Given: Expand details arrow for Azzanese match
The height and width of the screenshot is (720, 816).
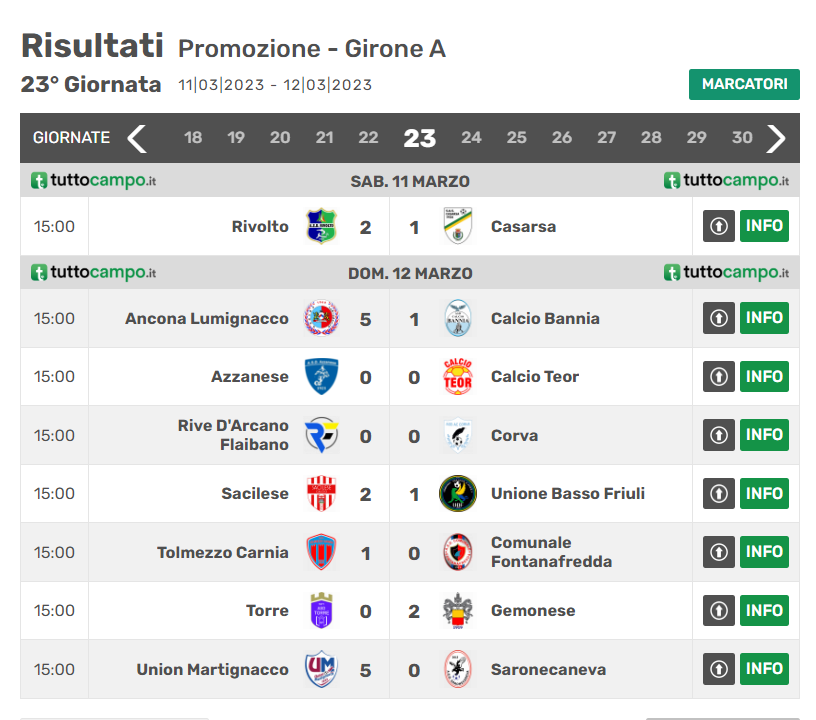Looking at the screenshot, I should 718,377.
